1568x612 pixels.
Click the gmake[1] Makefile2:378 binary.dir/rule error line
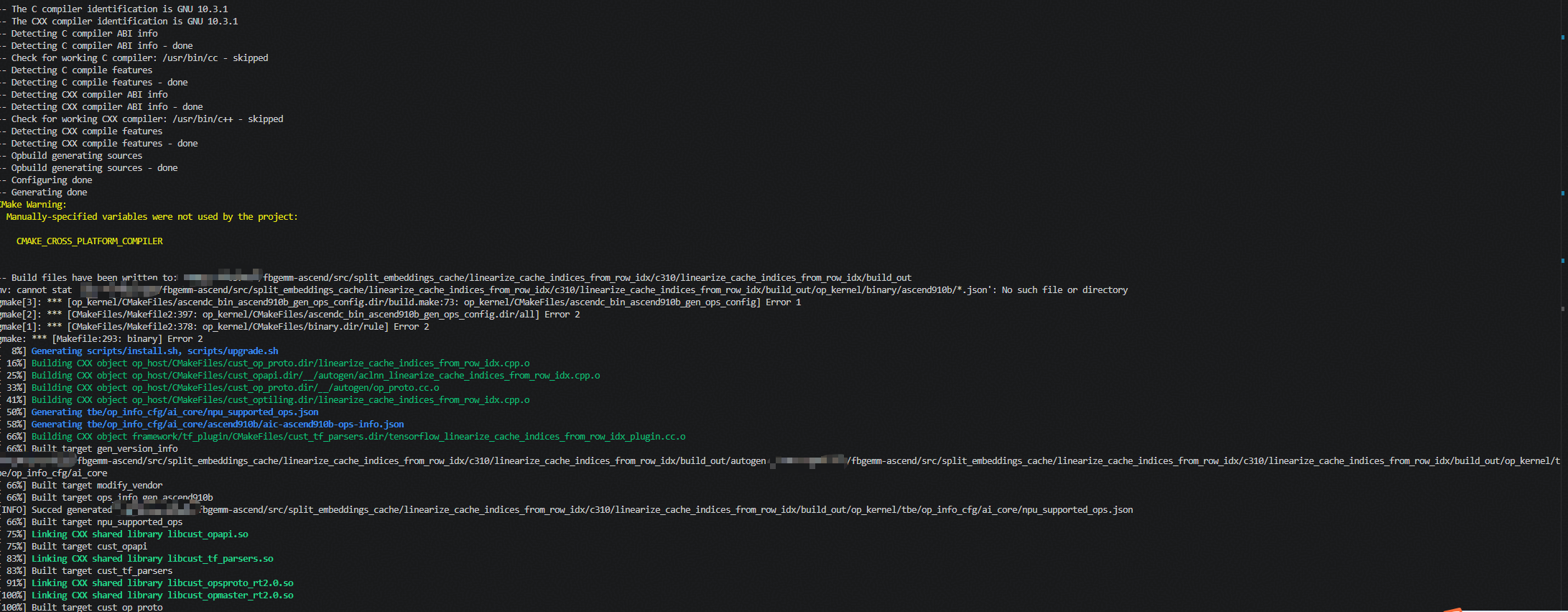click(x=215, y=327)
